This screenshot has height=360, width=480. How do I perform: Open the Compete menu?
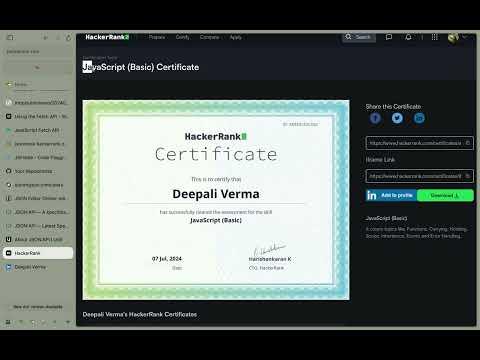[210, 37]
